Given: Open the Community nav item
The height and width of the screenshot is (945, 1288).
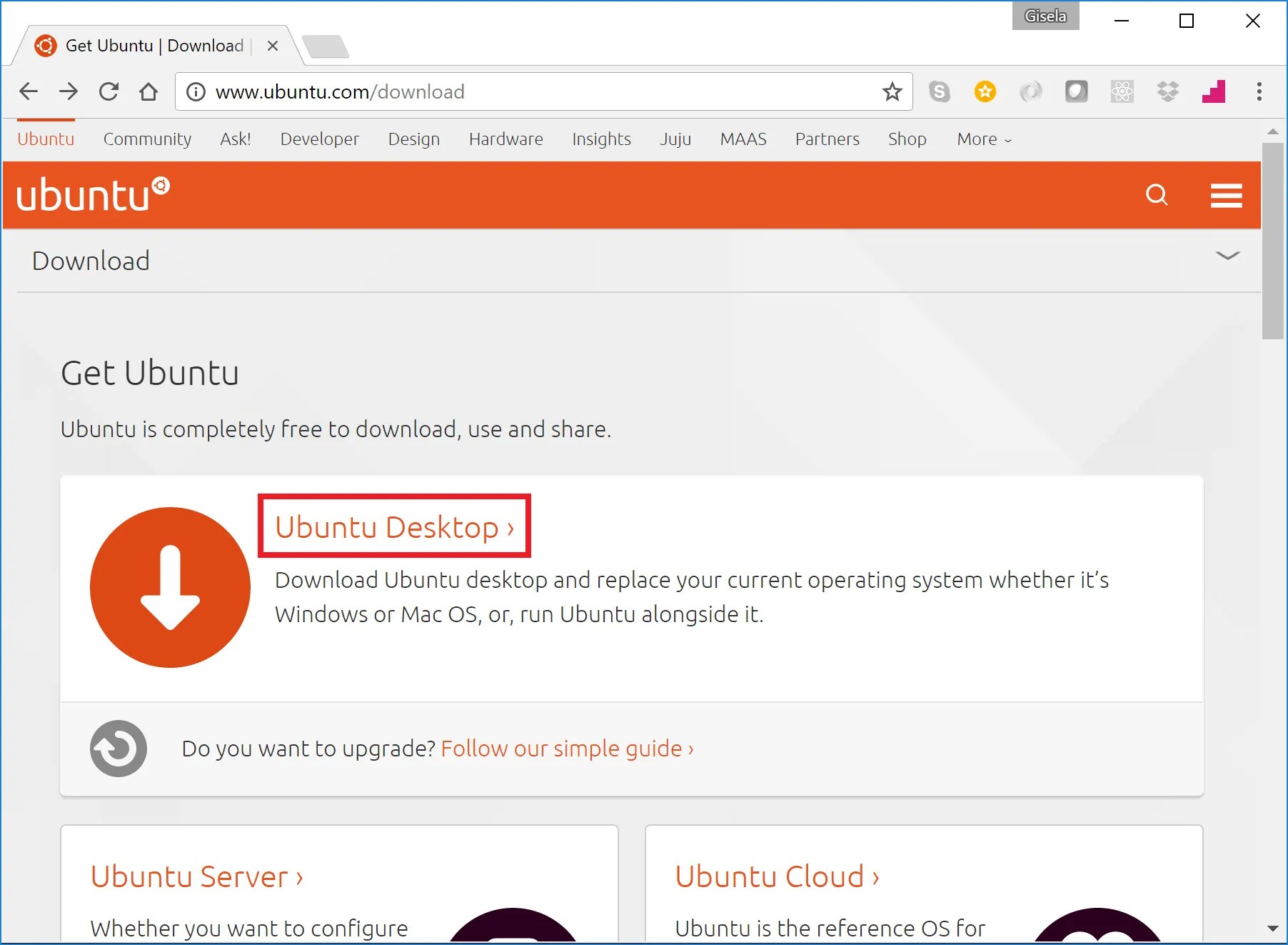Looking at the screenshot, I should click(x=147, y=139).
